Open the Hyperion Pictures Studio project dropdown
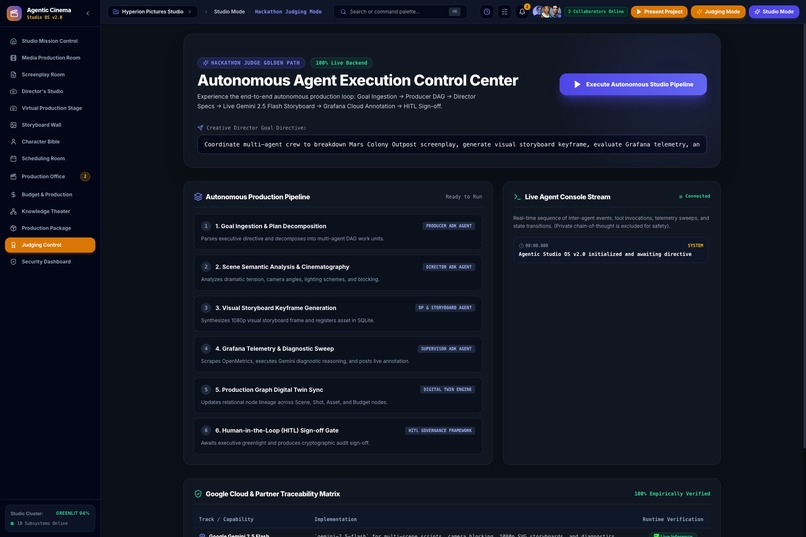This screenshot has width=806, height=537. pyautogui.click(x=153, y=11)
